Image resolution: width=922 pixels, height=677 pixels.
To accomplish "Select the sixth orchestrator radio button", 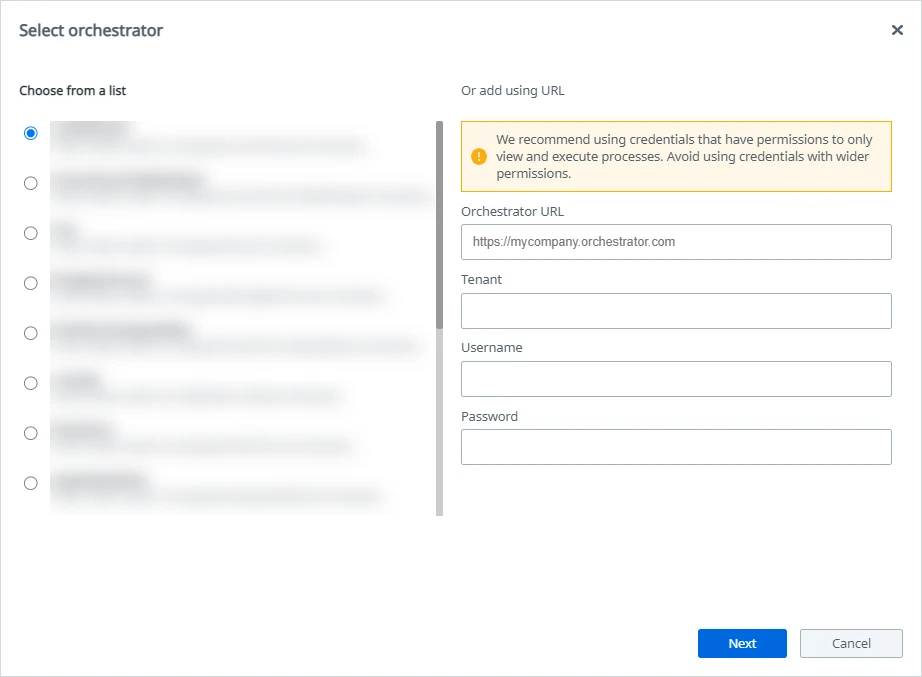I will click(x=31, y=383).
